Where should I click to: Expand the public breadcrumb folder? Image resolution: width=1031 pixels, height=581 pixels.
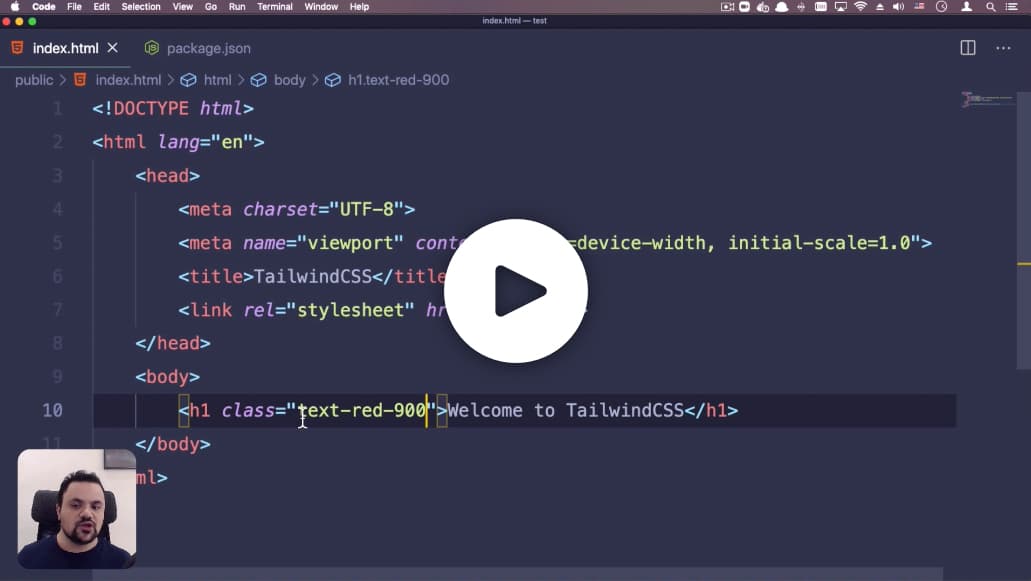[x=34, y=80]
